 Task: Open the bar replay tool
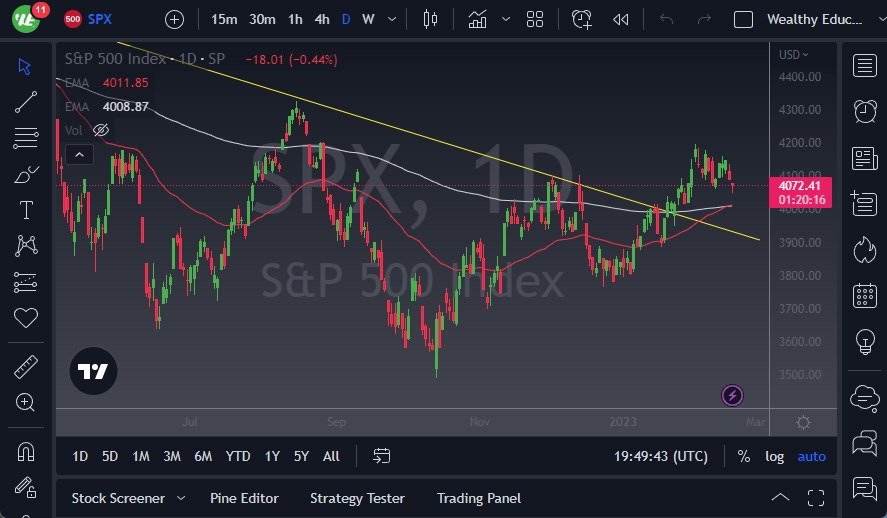tap(621, 19)
